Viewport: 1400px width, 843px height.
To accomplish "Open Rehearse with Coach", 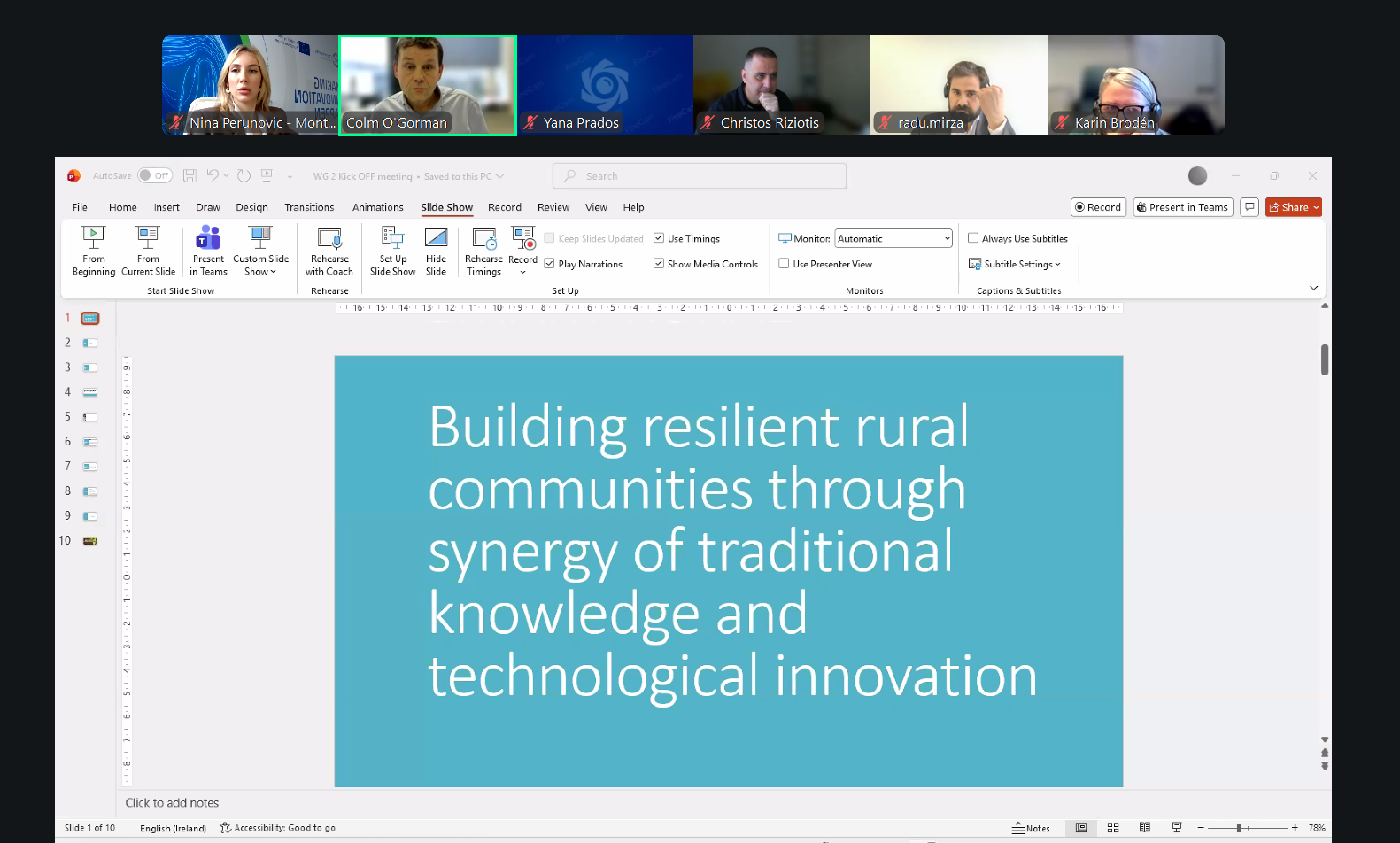I will coord(329,250).
